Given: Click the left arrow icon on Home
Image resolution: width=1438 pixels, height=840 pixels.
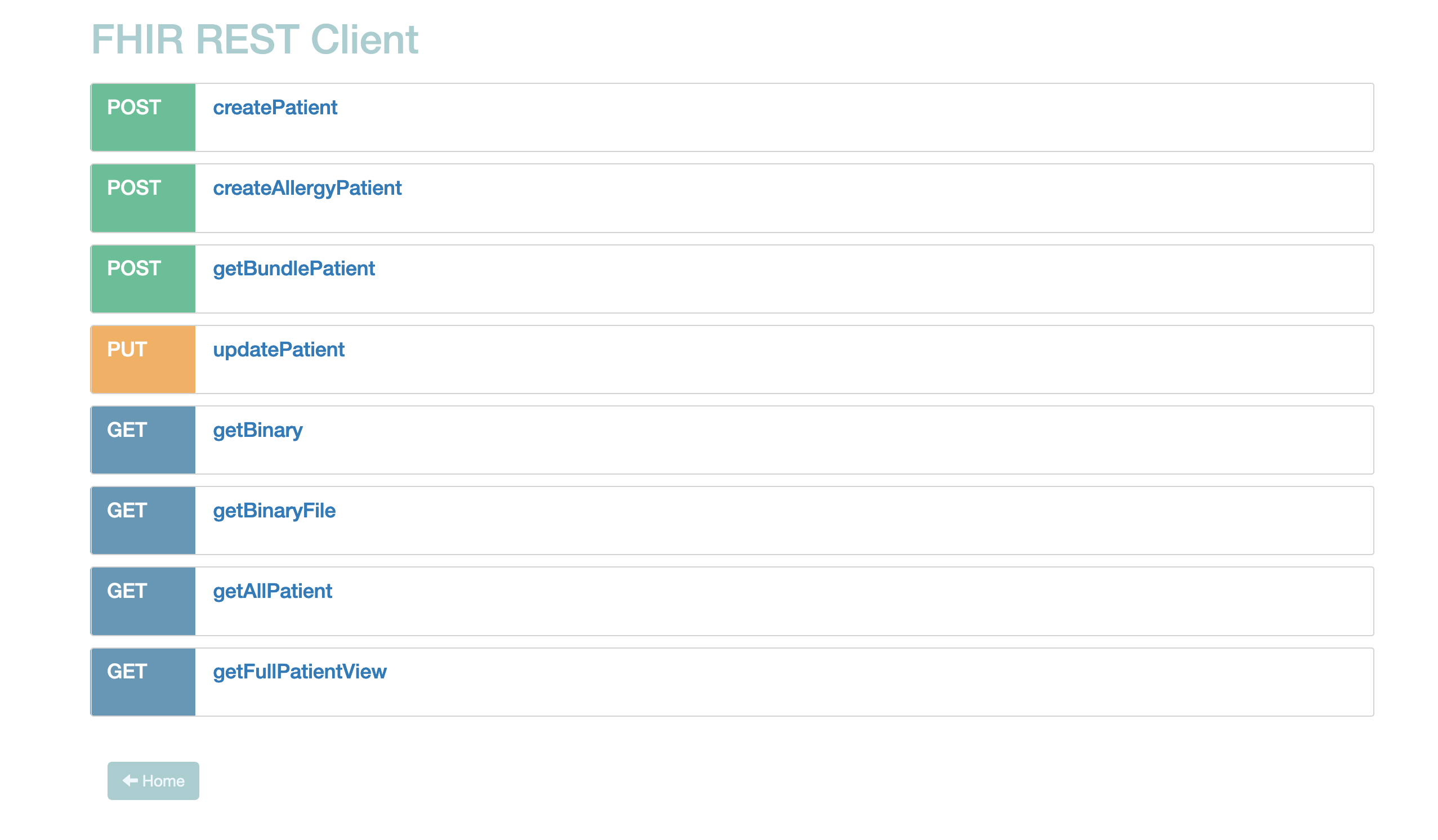Looking at the screenshot, I should [130, 781].
